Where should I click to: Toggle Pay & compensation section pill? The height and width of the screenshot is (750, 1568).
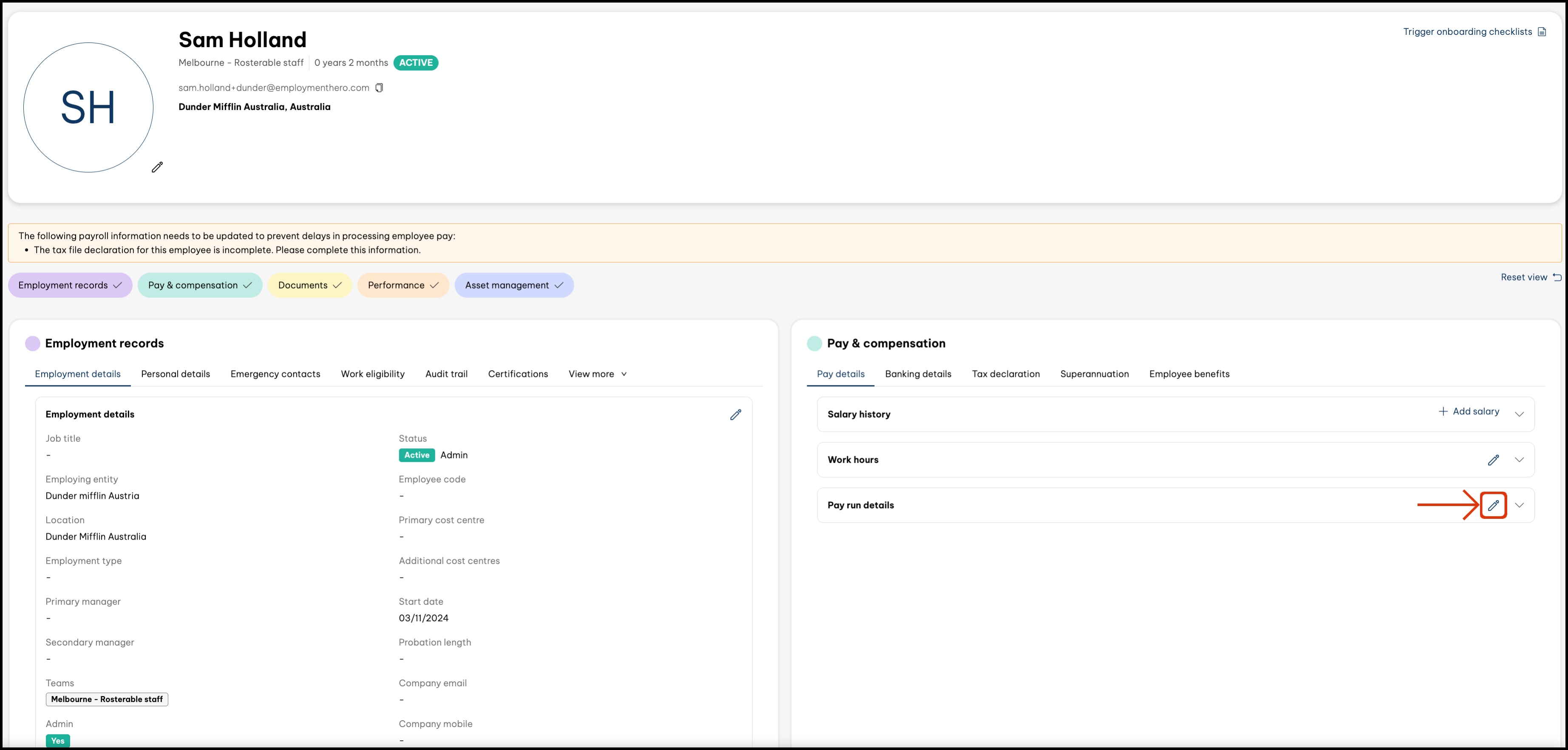click(200, 286)
